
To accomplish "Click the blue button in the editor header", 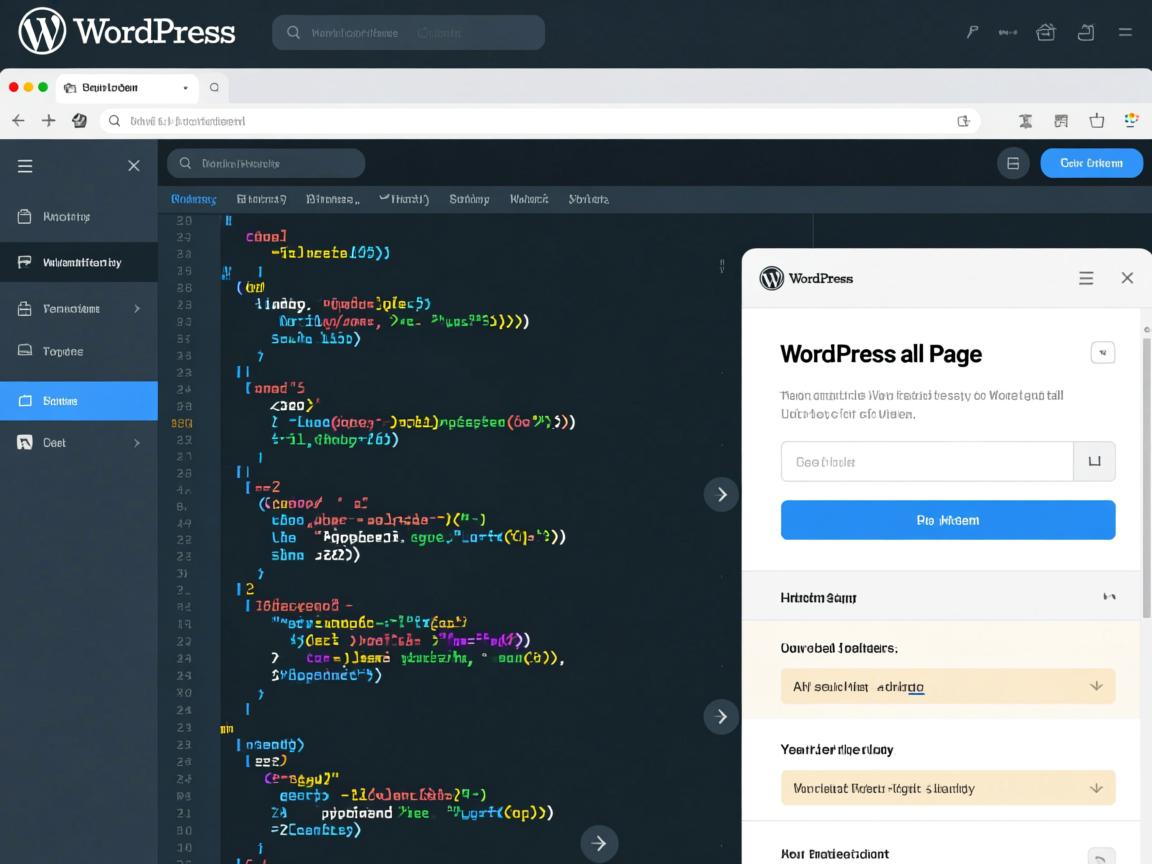I will [1091, 163].
